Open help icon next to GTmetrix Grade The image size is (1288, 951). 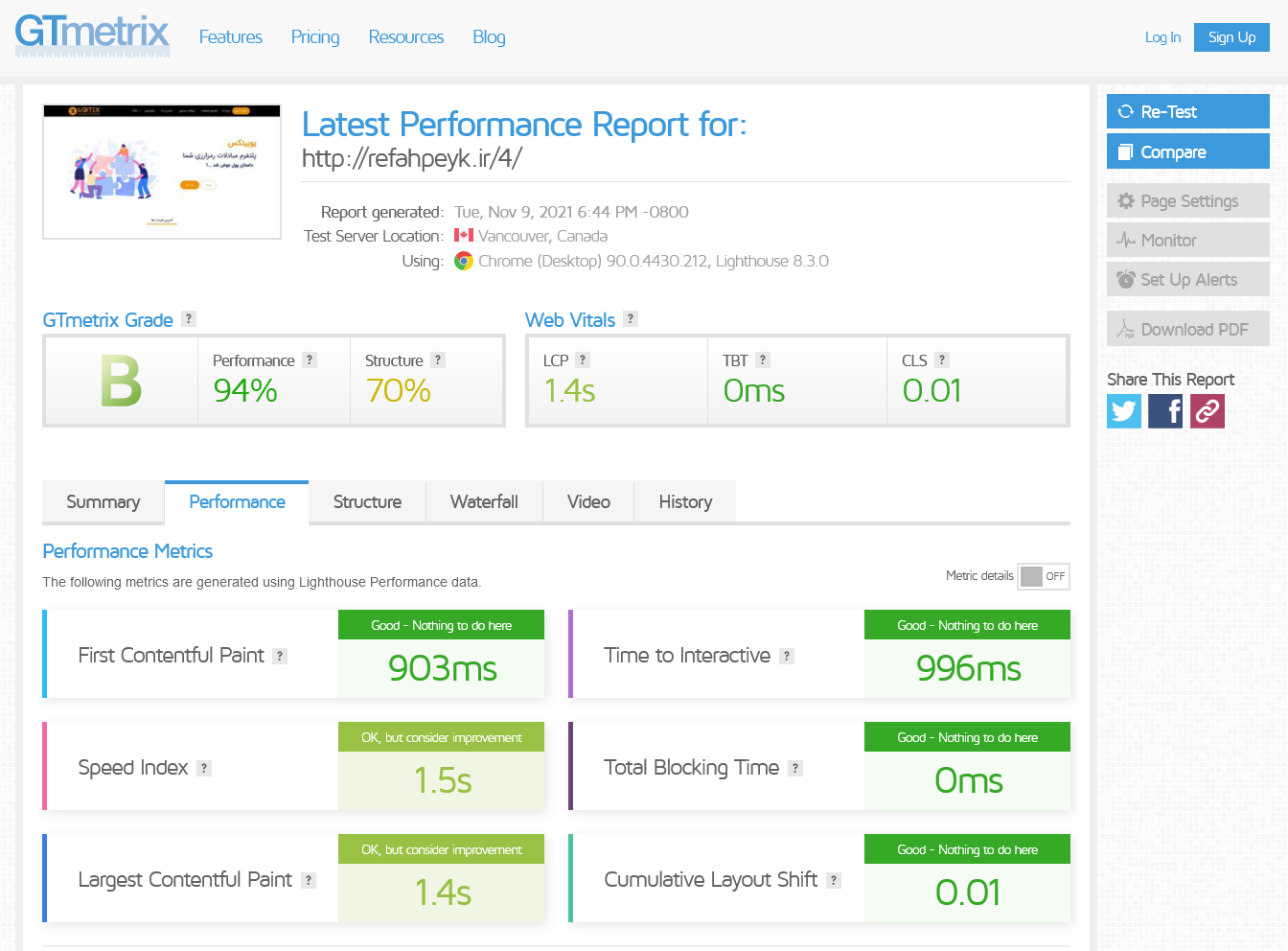189,319
